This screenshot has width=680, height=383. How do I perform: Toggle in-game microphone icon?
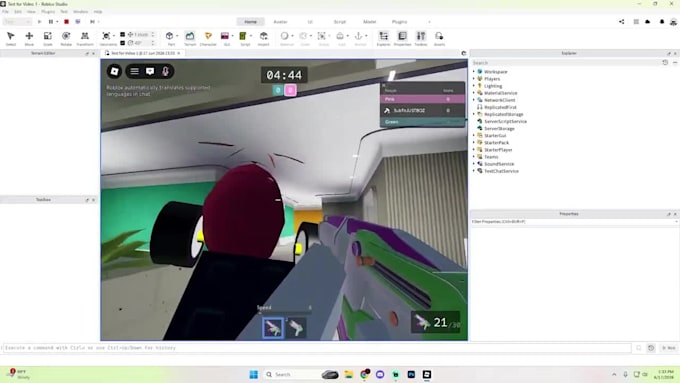pyautogui.click(x=165, y=71)
